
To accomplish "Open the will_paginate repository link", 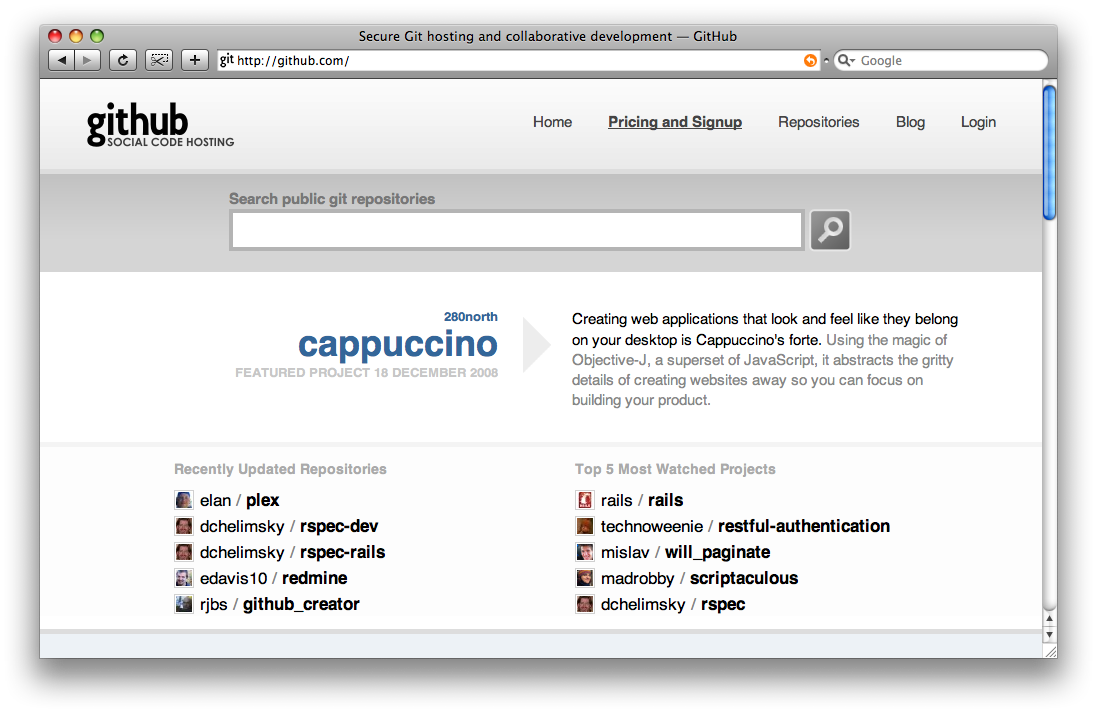I will [718, 552].
